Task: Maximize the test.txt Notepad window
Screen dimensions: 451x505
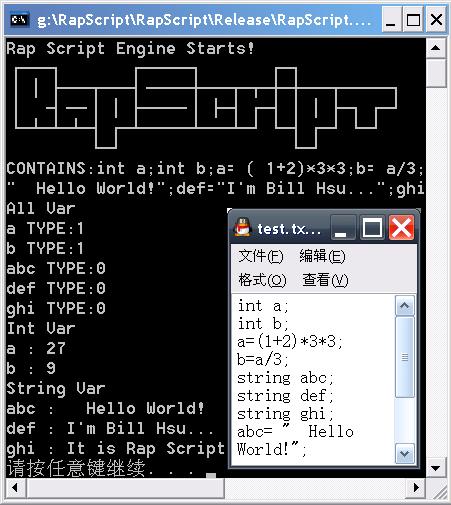Action: (371, 228)
